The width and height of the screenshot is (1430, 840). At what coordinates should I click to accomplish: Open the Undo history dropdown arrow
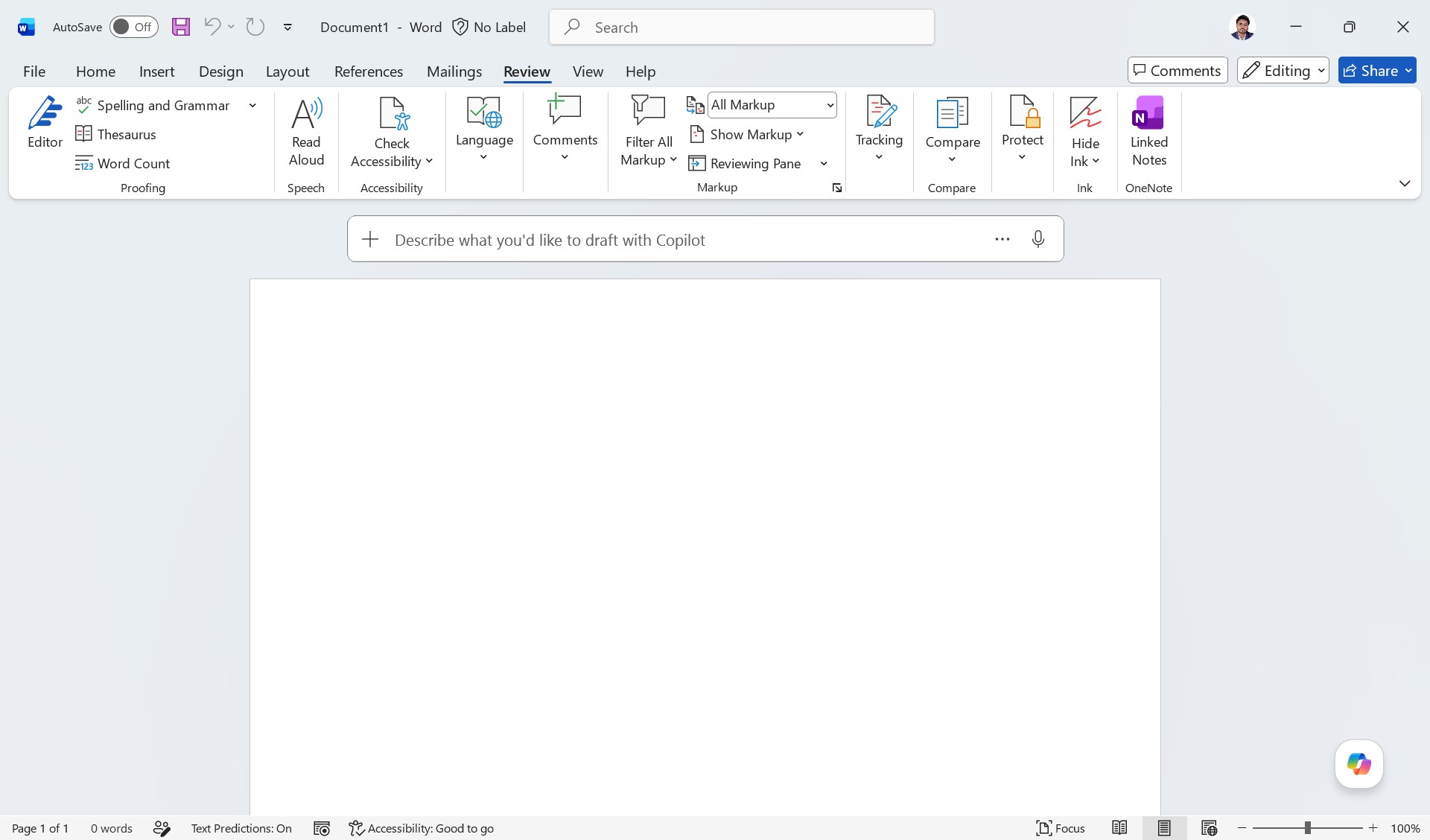pos(232,27)
